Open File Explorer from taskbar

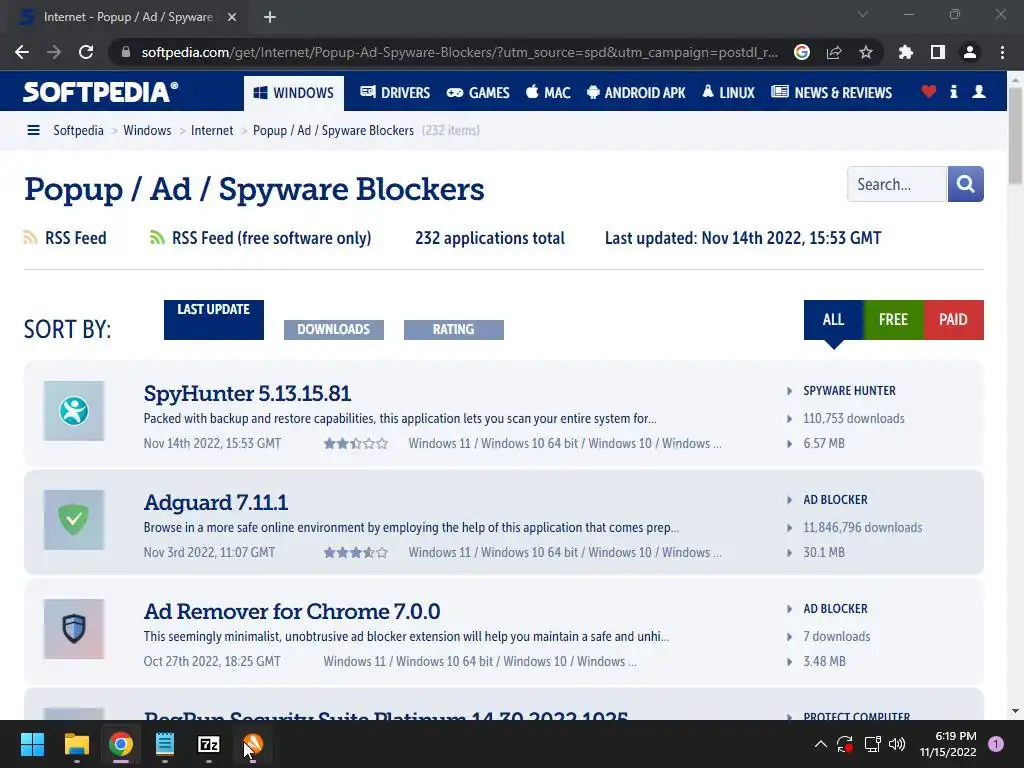76,744
